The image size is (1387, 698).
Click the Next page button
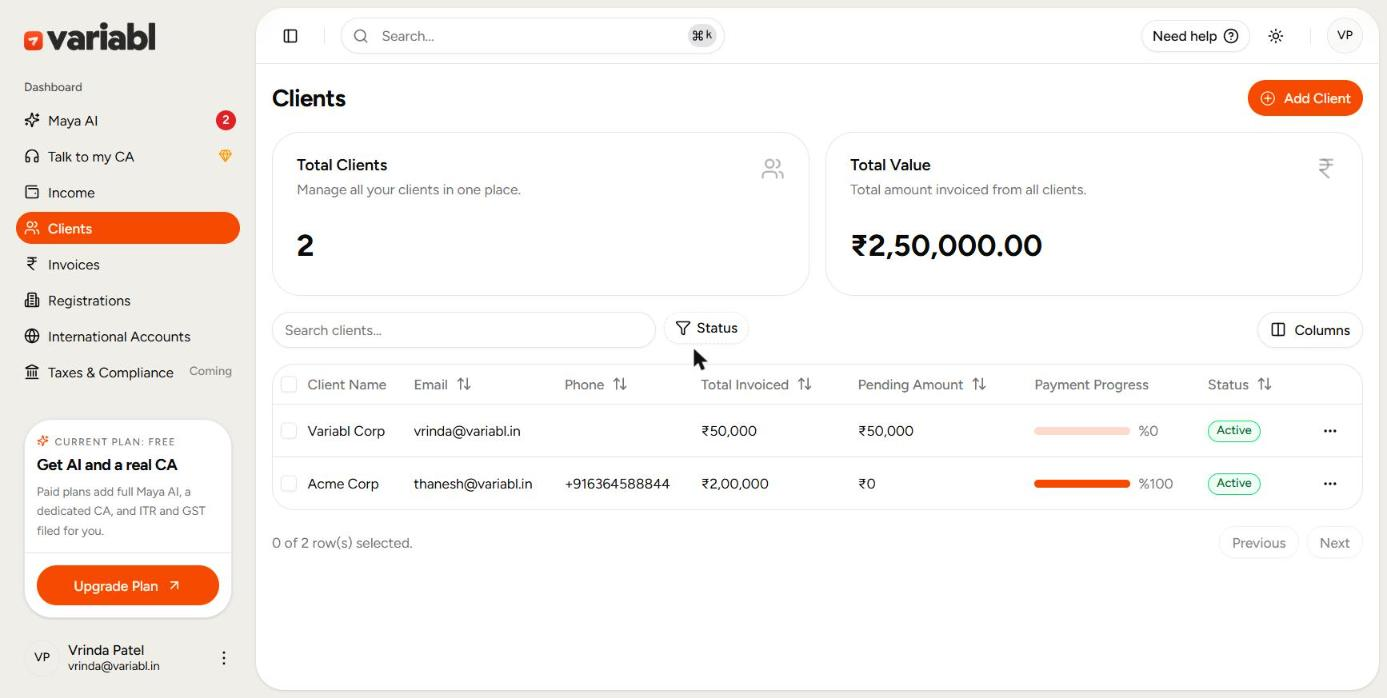coord(1334,543)
